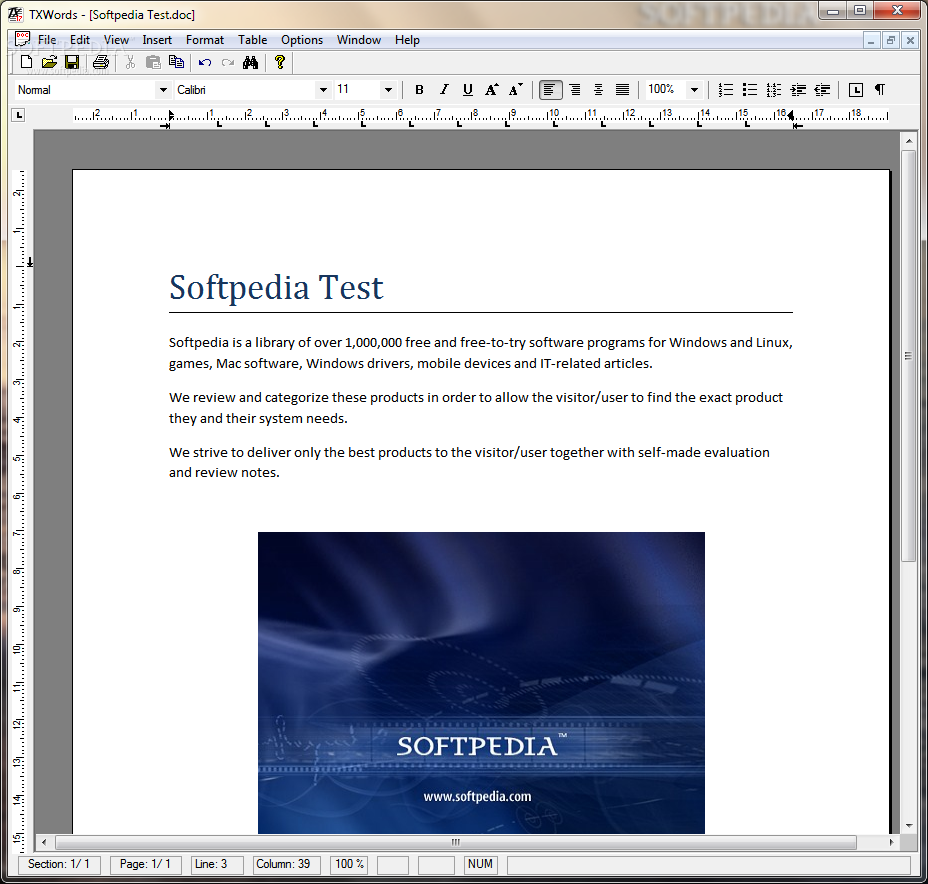
Task: Create a new document with toolbar icon
Action: point(26,62)
